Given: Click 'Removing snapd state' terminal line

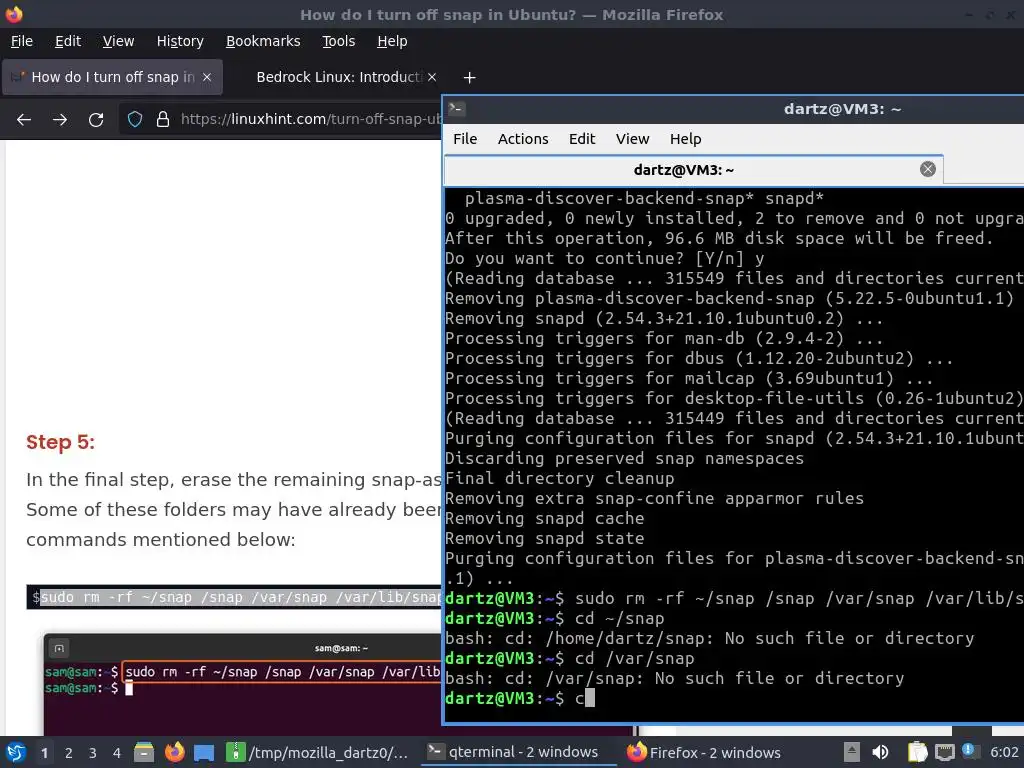Looking at the screenshot, I should pyautogui.click(x=545, y=539).
